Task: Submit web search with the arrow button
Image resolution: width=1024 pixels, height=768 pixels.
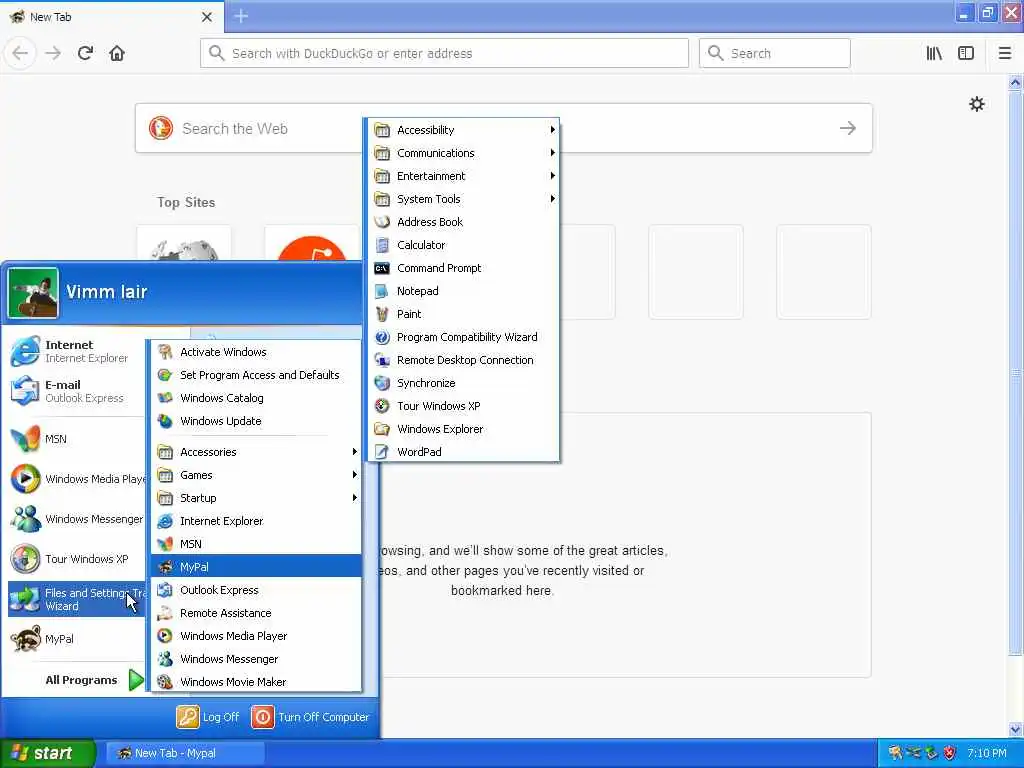Action: [x=848, y=128]
